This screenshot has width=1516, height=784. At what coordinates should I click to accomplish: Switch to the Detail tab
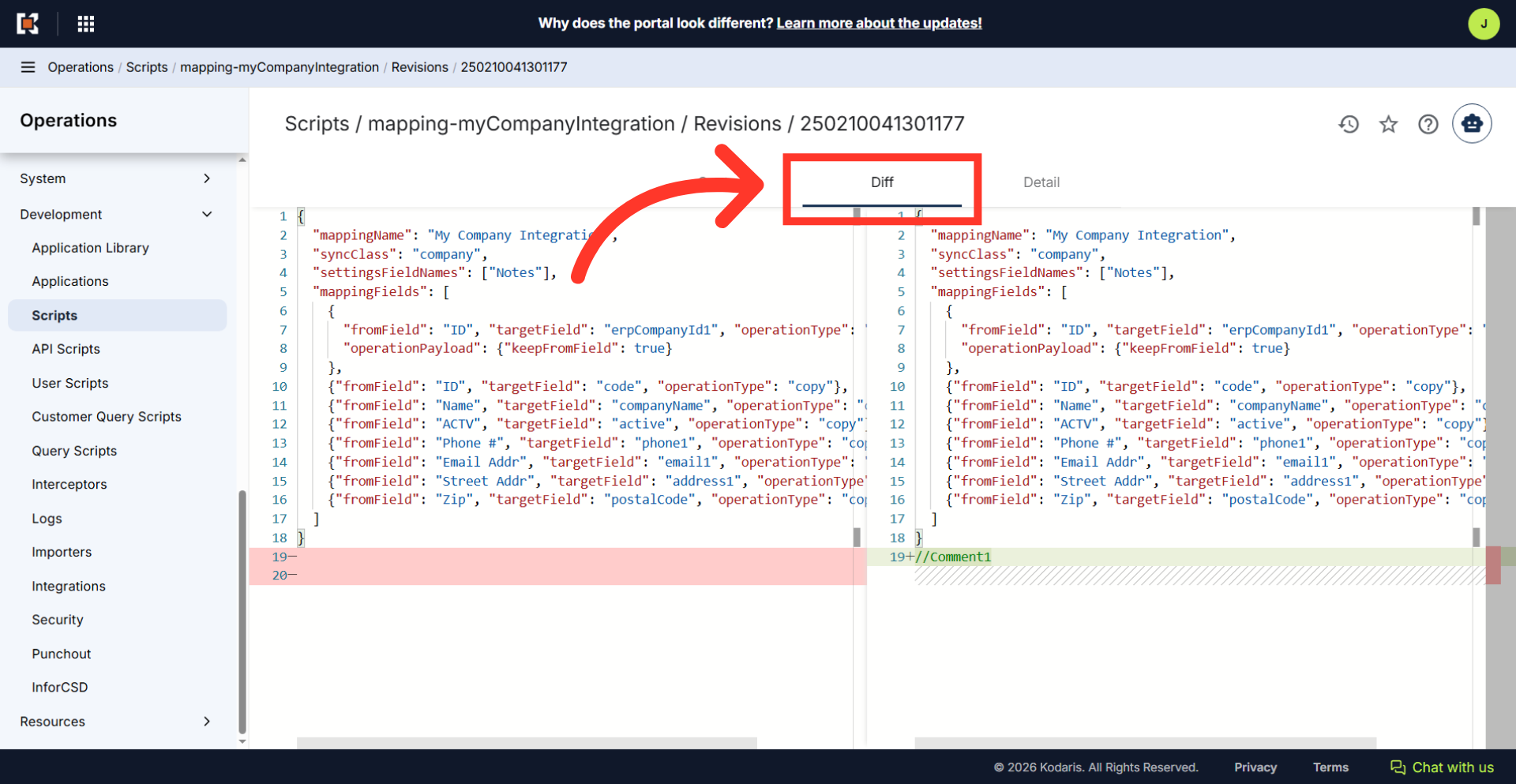pyautogui.click(x=1041, y=182)
